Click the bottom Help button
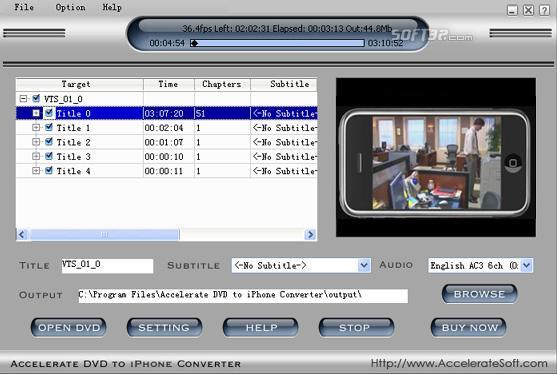Viewport: 557px width, 374px height. coord(261,327)
